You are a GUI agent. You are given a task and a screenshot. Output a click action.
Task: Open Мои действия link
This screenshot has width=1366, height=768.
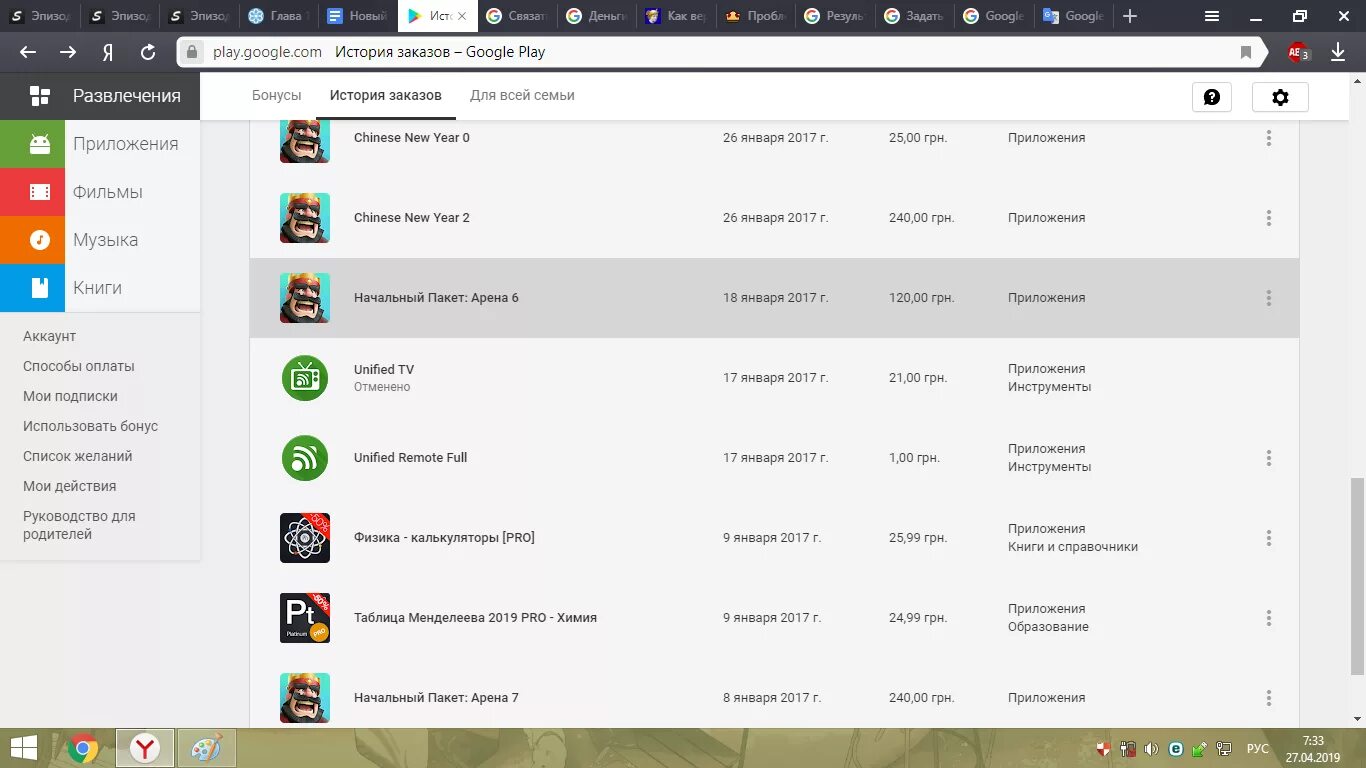tap(70, 487)
